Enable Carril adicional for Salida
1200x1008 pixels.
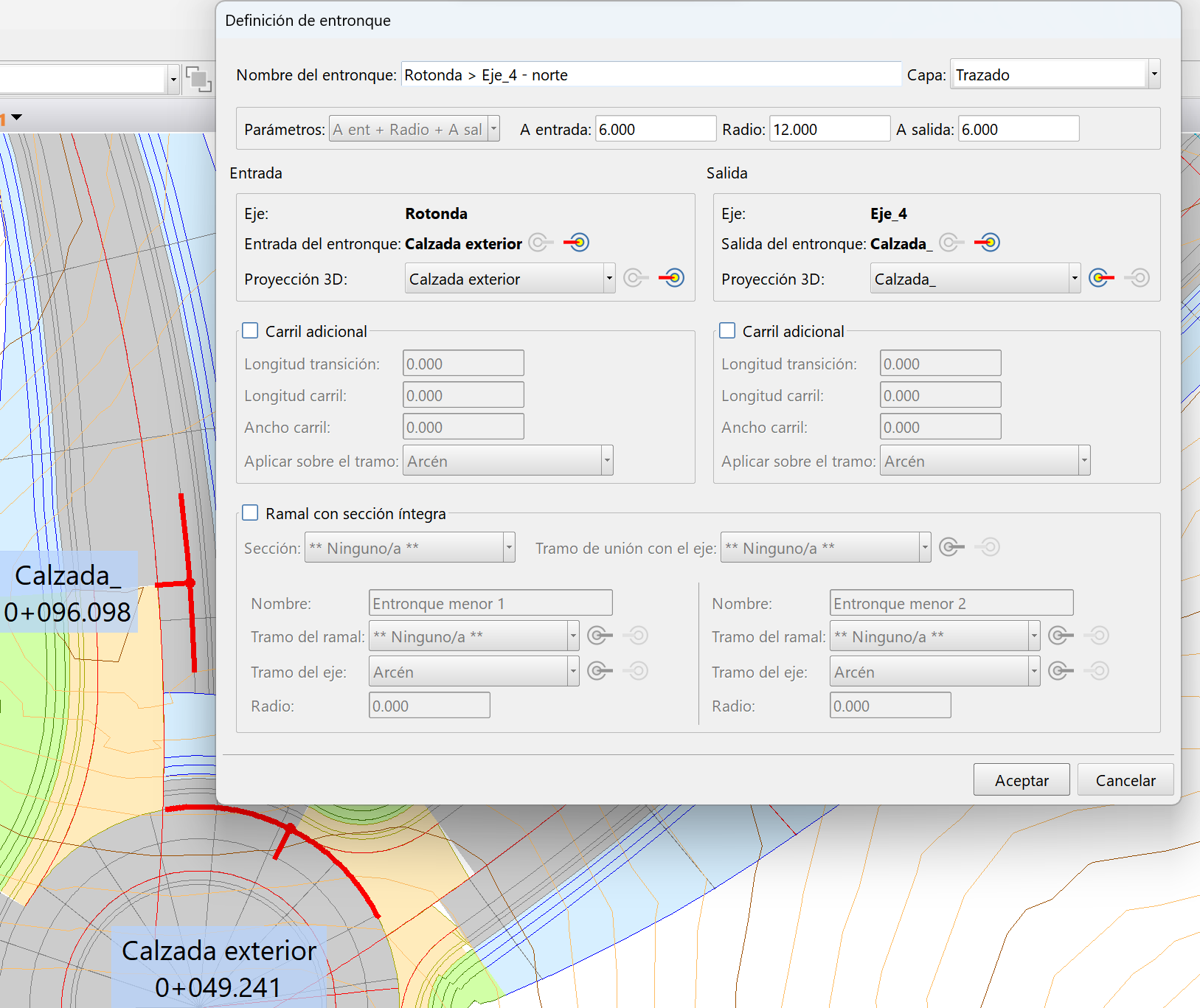[x=728, y=331]
